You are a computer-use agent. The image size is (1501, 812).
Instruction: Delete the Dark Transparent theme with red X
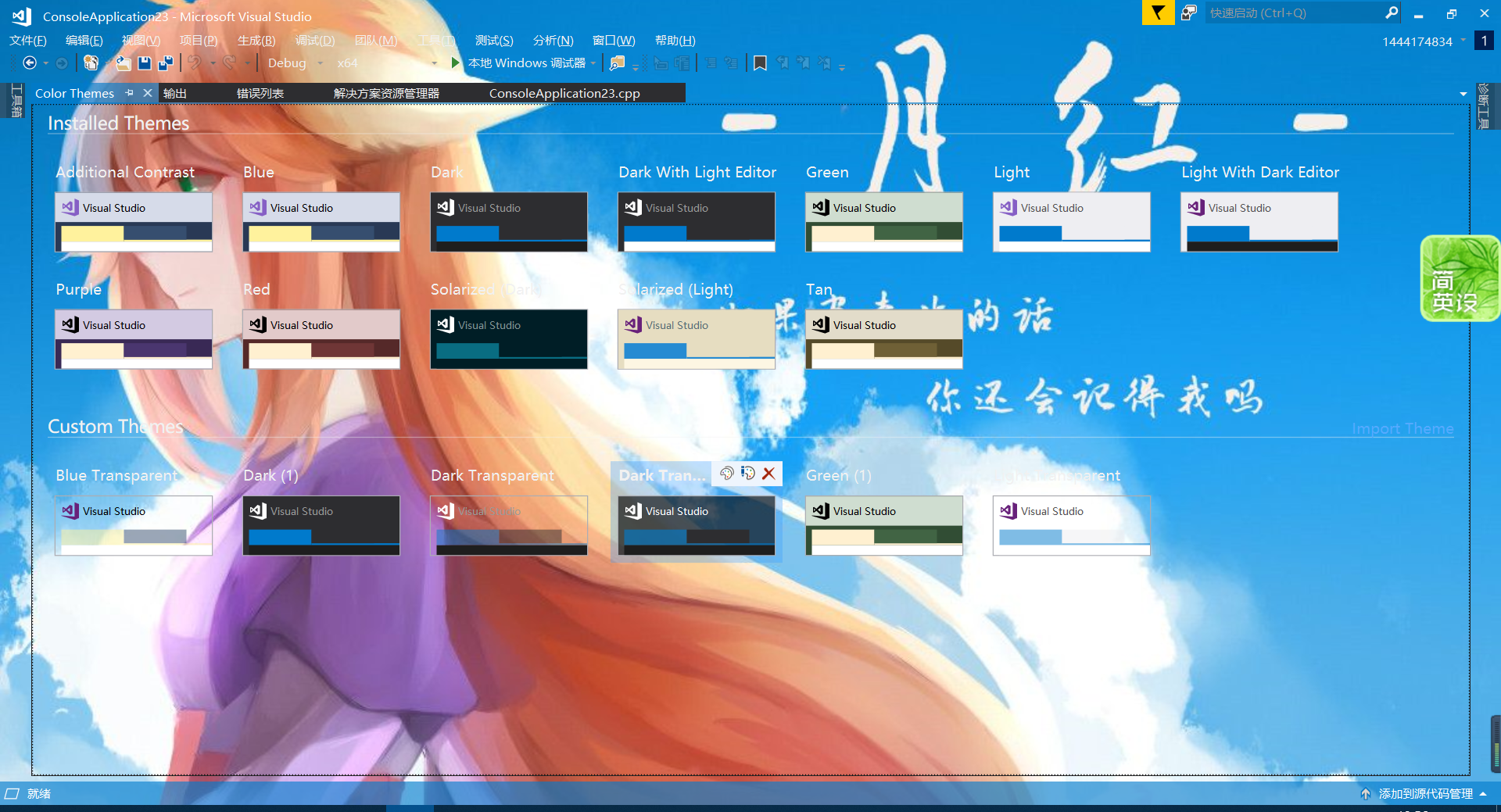point(768,474)
